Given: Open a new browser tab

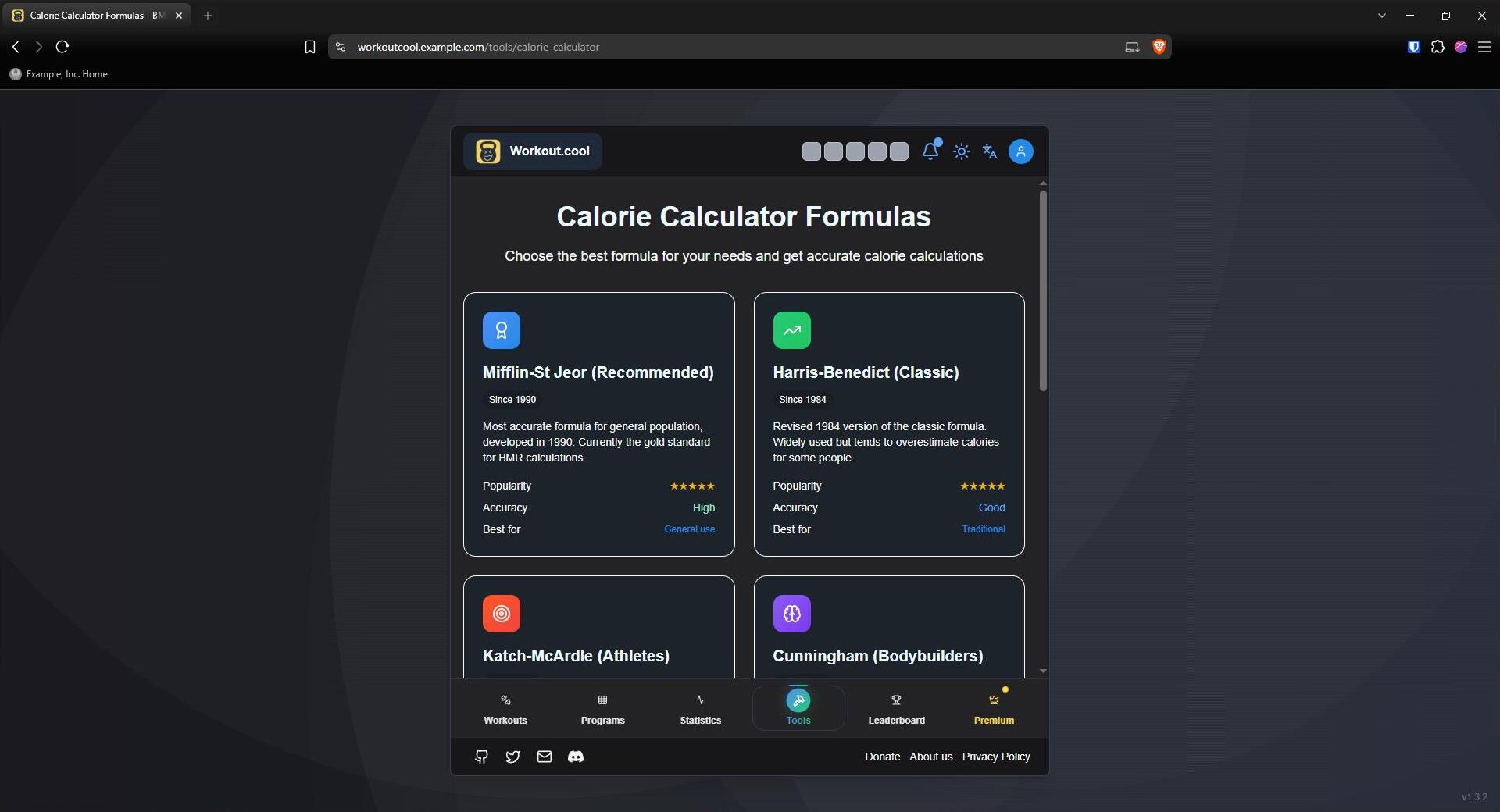Looking at the screenshot, I should [x=208, y=16].
